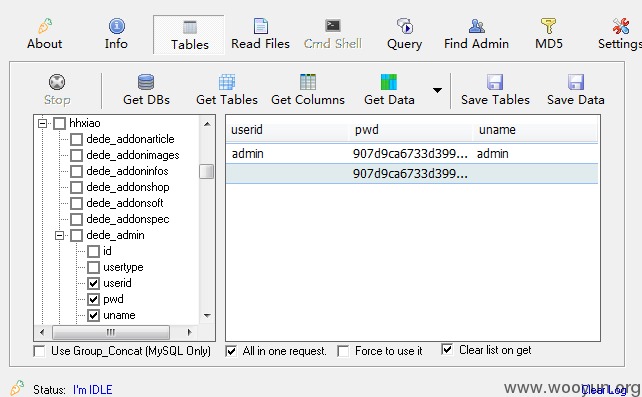Check the usertype column checkbox

tap(93, 267)
